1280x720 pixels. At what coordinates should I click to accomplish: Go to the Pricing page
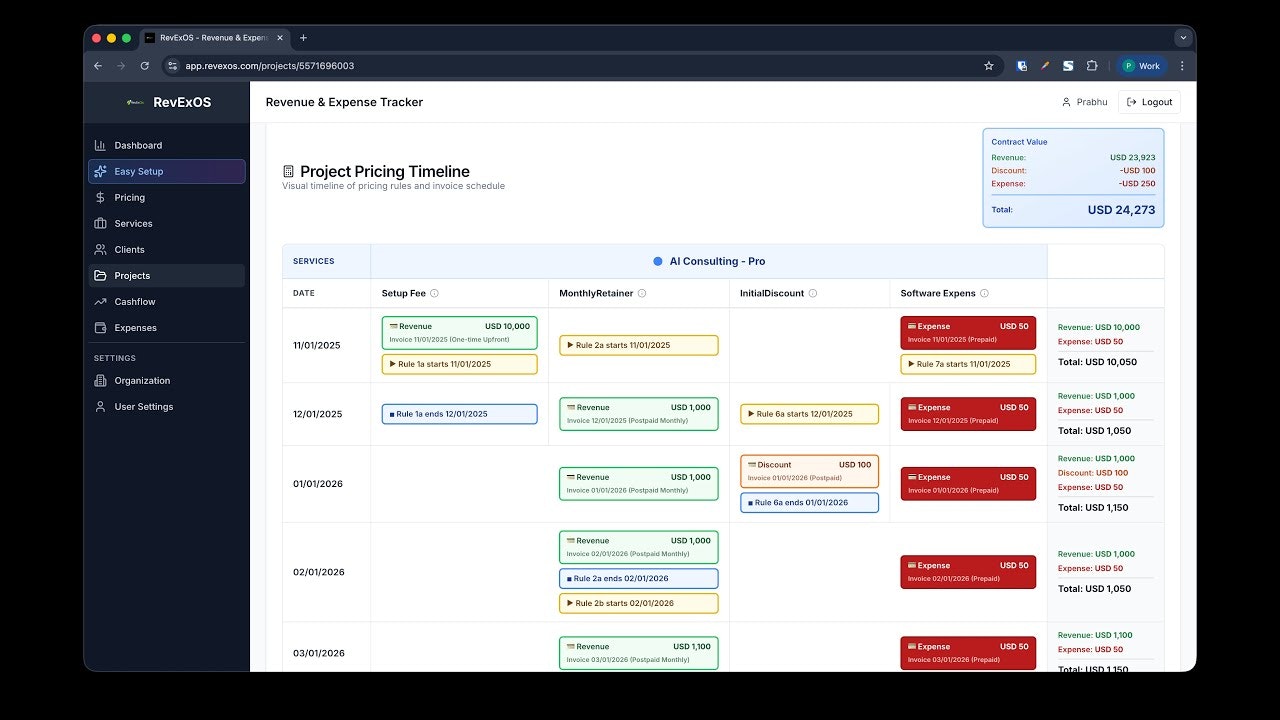pyautogui.click(x=166, y=197)
